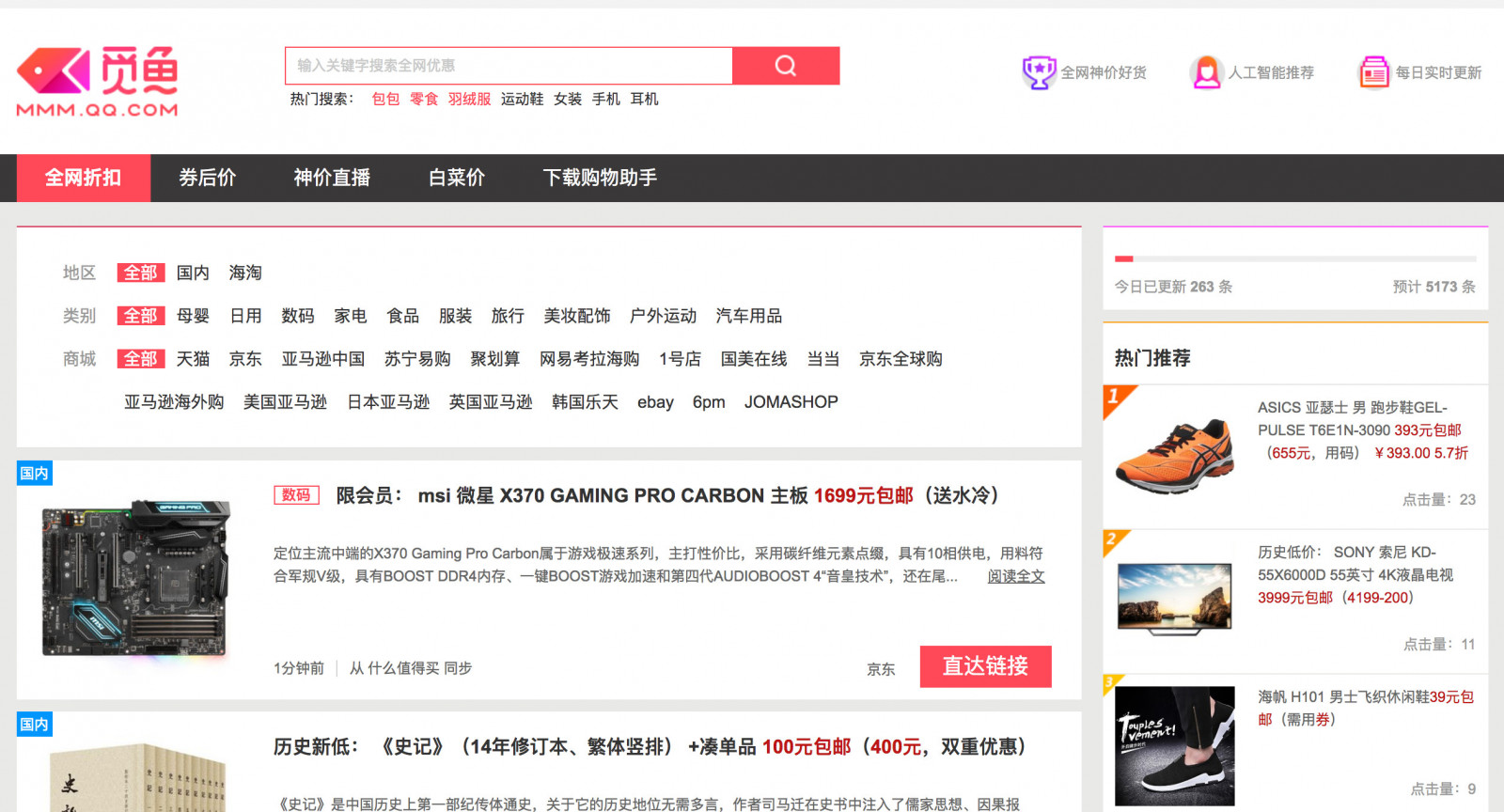Screen dimensions: 1504x812
Task: Open the 神价直播 tab
Action: (x=332, y=178)
